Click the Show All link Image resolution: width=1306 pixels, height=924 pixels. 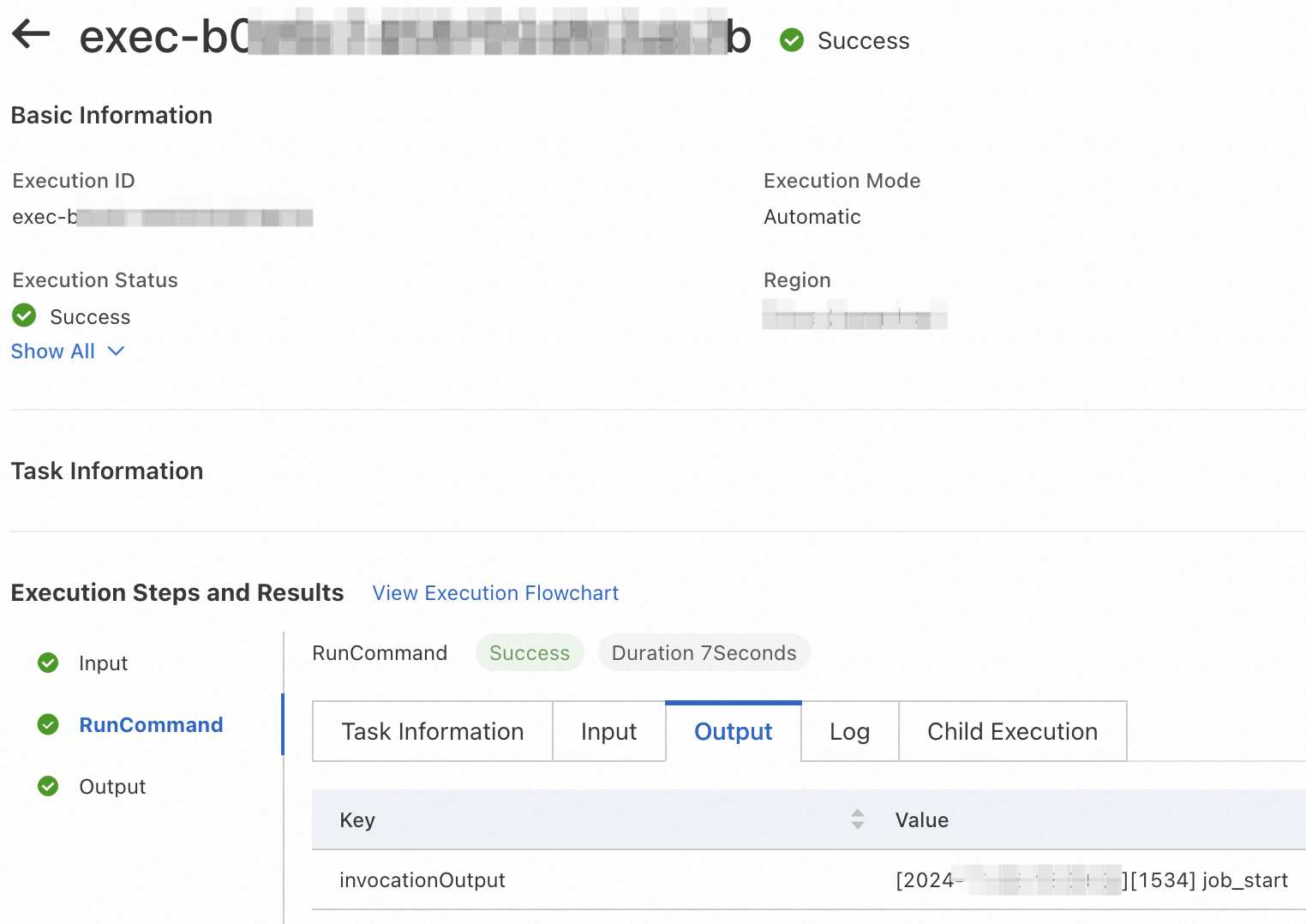tap(53, 351)
